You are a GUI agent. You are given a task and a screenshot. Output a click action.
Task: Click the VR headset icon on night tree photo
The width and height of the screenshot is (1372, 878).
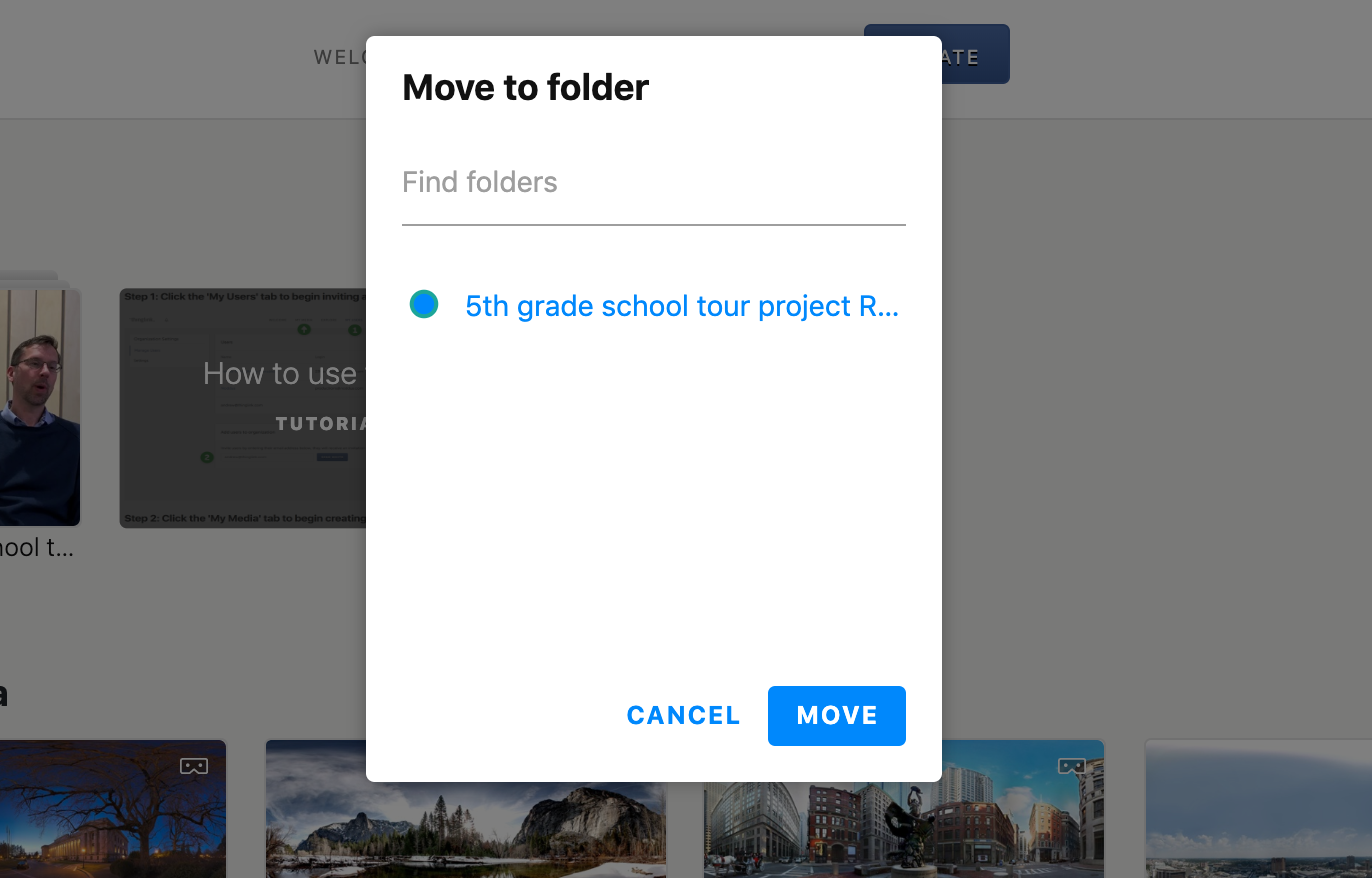[x=194, y=766]
